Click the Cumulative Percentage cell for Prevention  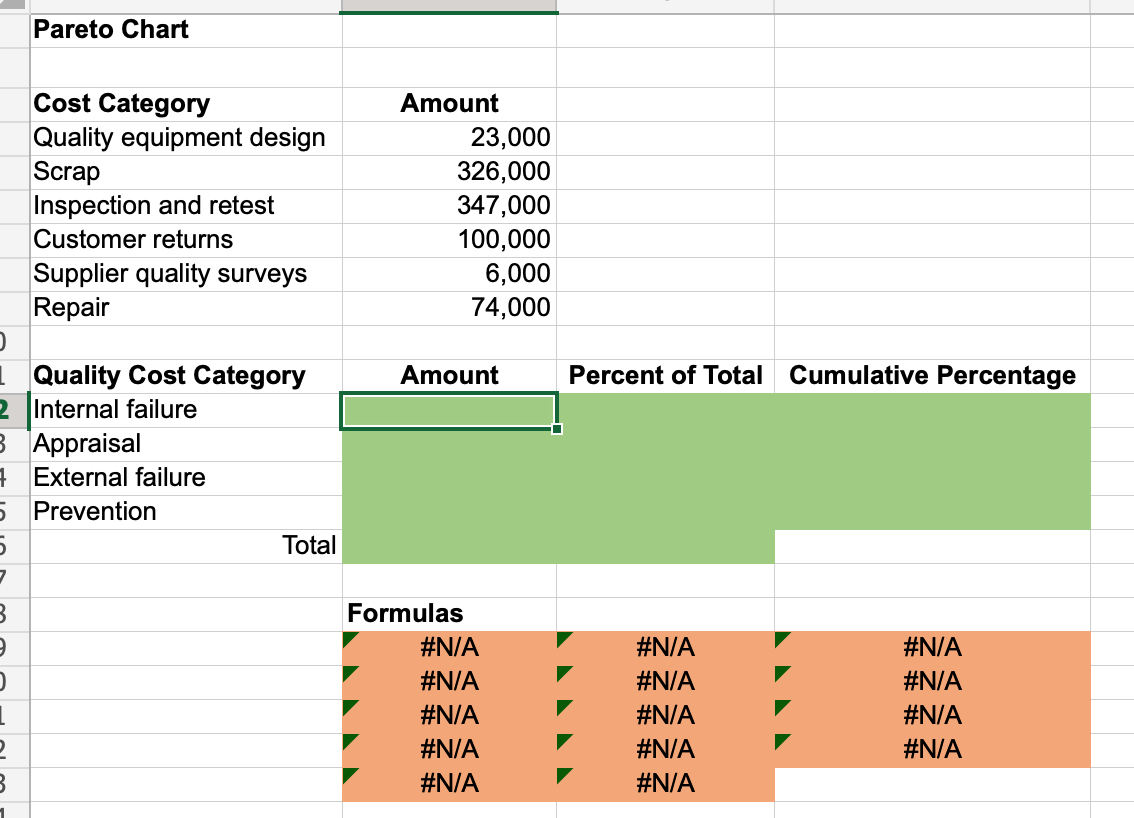932,511
